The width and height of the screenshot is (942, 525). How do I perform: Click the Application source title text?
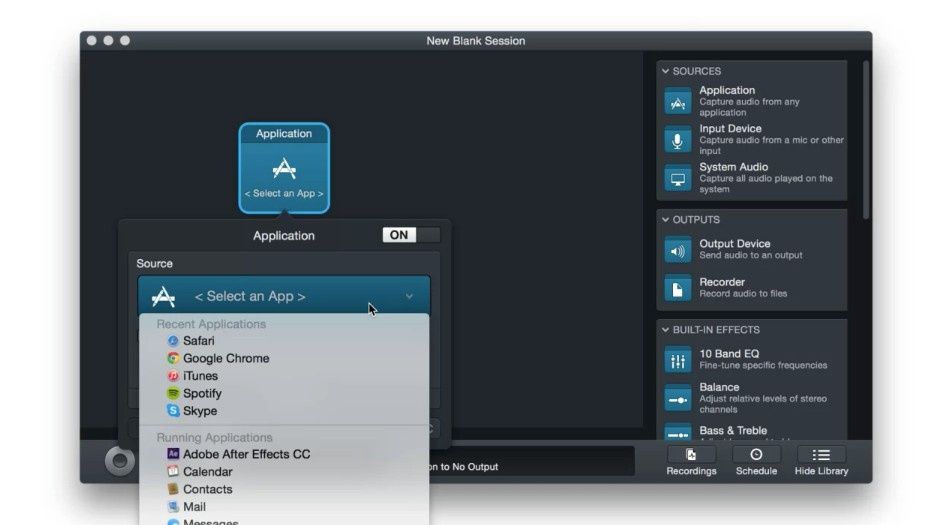pos(727,90)
